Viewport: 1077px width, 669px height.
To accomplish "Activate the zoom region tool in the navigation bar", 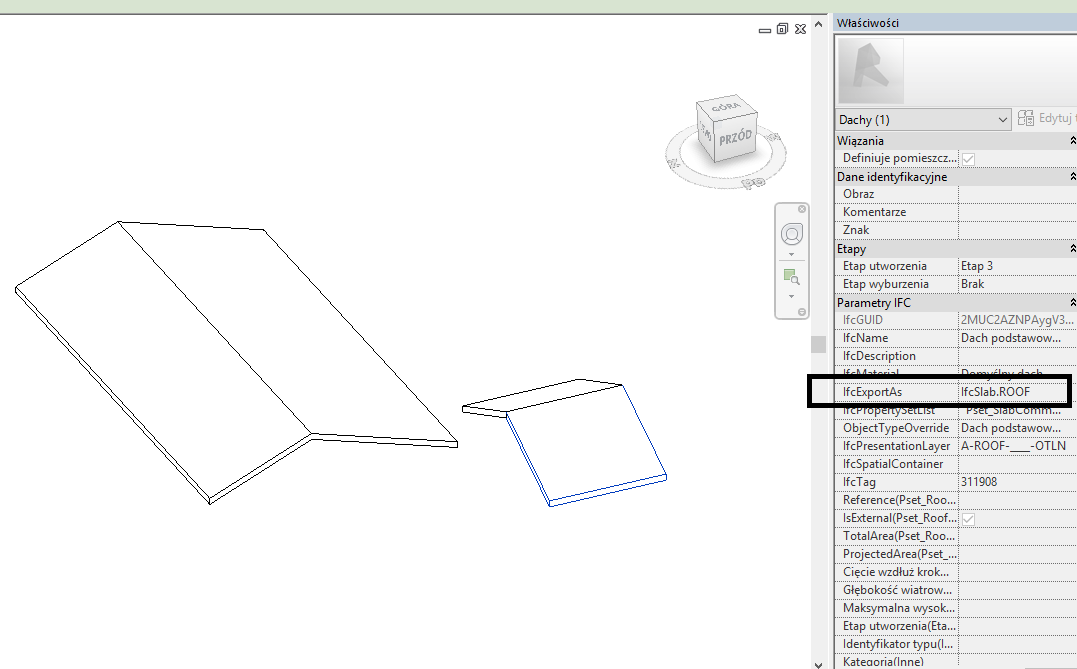I will point(791,277).
